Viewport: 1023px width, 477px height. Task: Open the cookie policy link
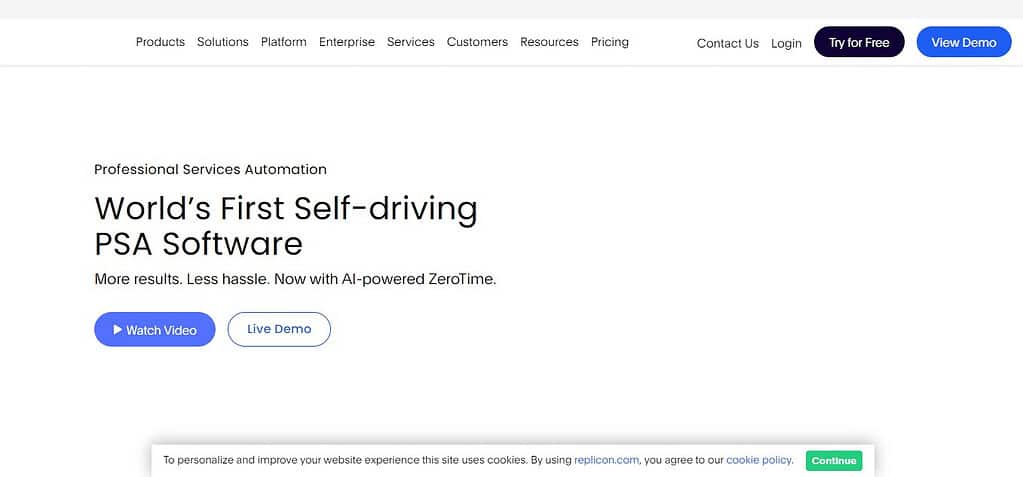pyautogui.click(x=759, y=460)
